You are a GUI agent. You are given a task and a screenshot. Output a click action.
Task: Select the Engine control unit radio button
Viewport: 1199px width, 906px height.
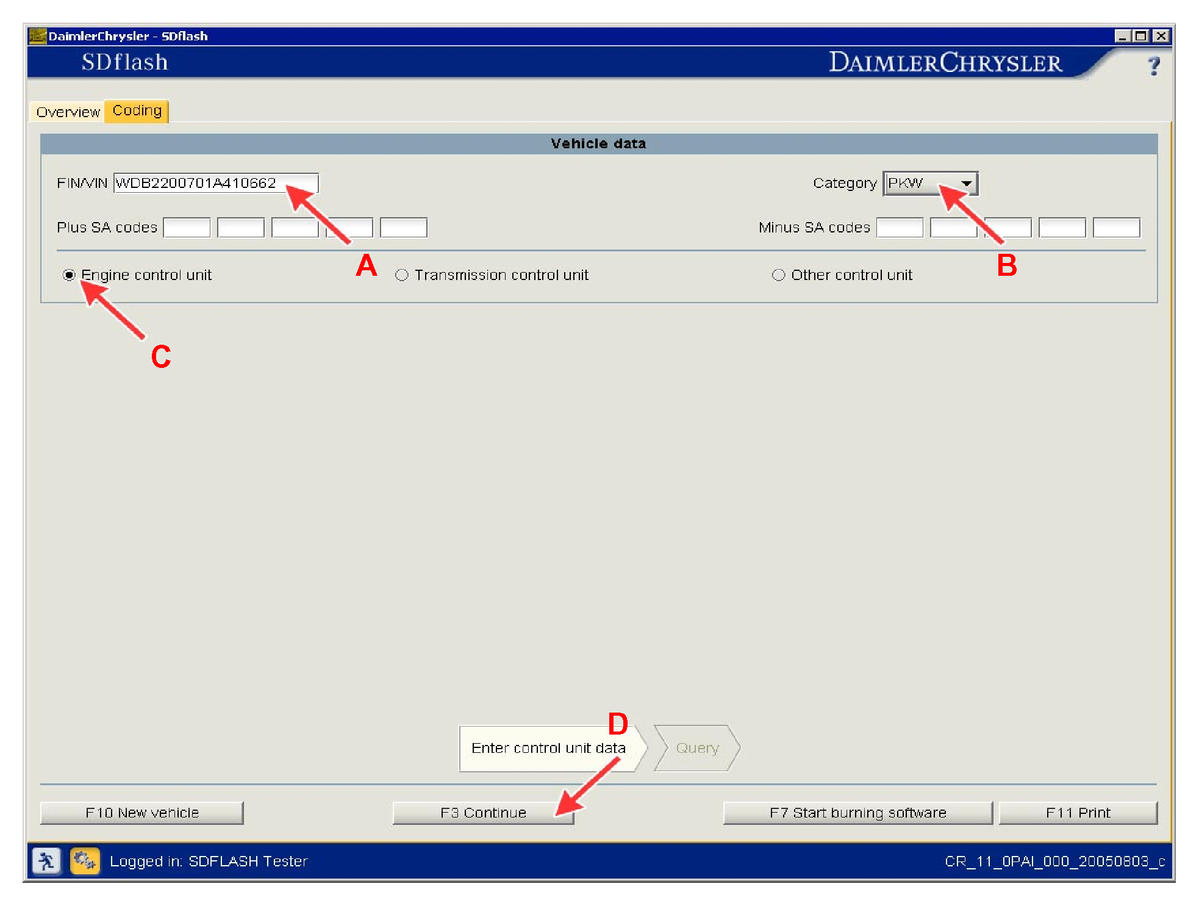pyautogui.click(x=69, y=275)
